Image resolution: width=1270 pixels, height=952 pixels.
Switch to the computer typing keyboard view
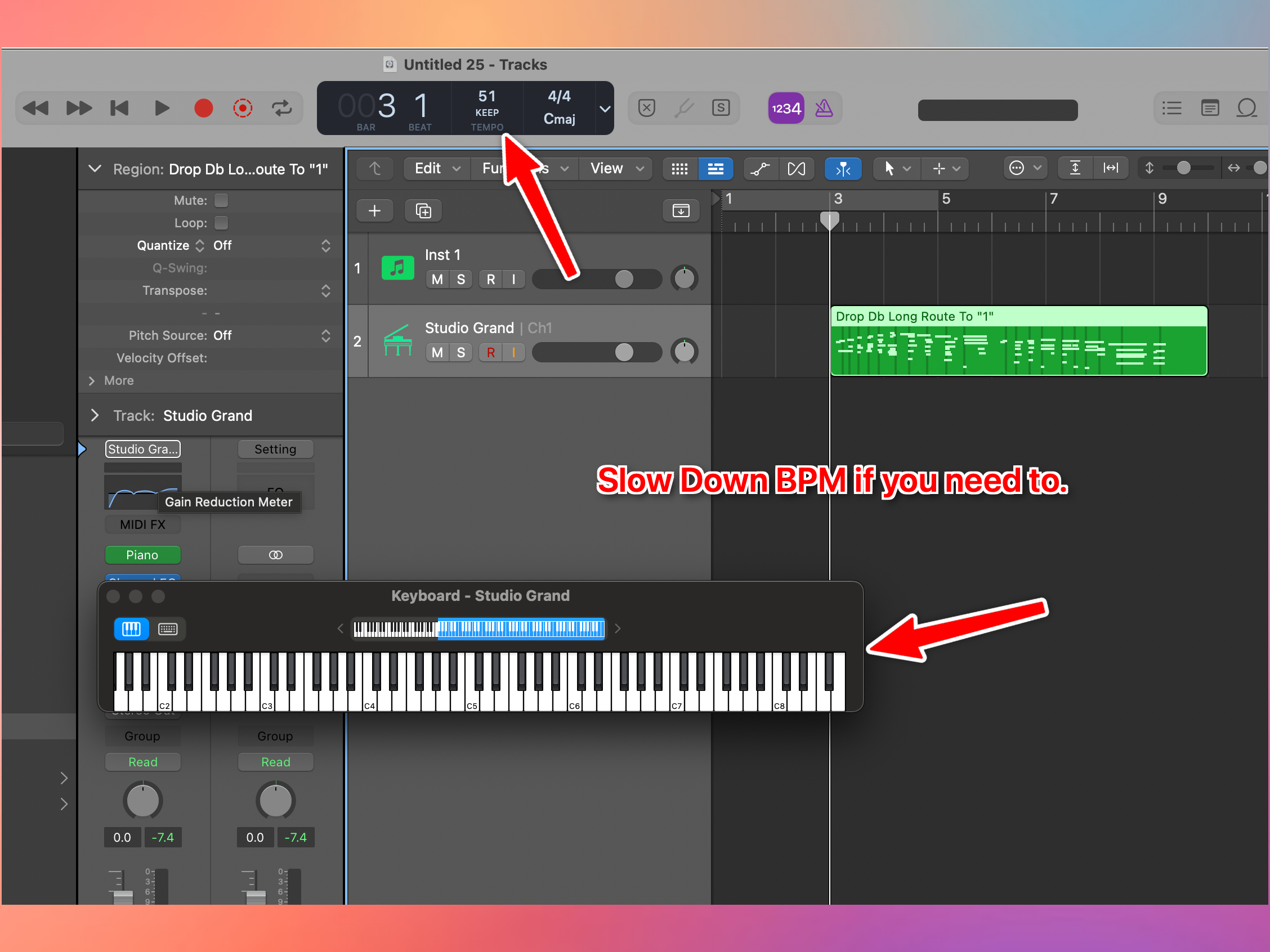click(168, 629)
